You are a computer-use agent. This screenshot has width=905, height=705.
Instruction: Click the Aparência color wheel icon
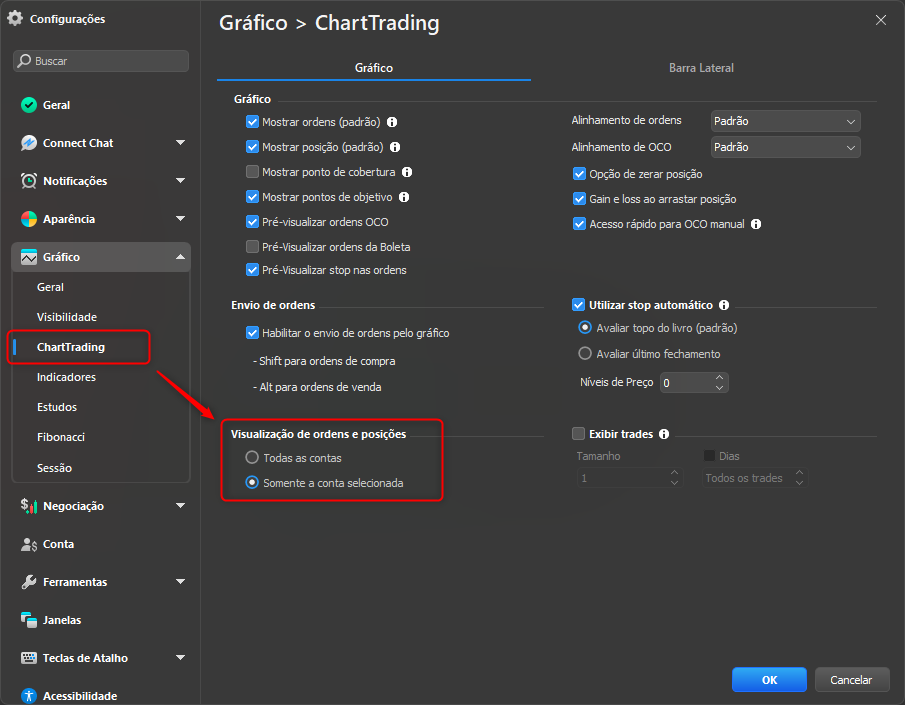[29, 219]
